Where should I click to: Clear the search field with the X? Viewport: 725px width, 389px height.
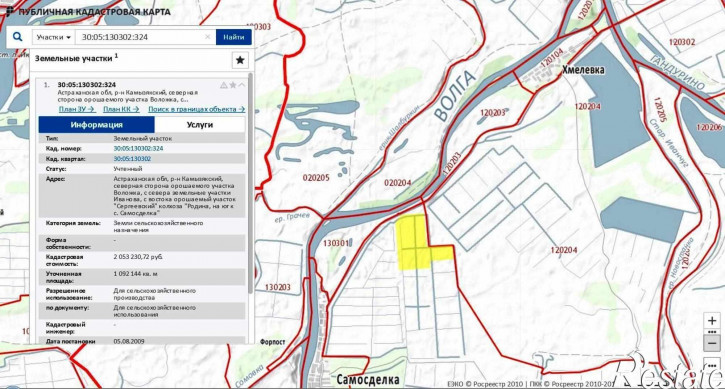click(x=208, y=37)
